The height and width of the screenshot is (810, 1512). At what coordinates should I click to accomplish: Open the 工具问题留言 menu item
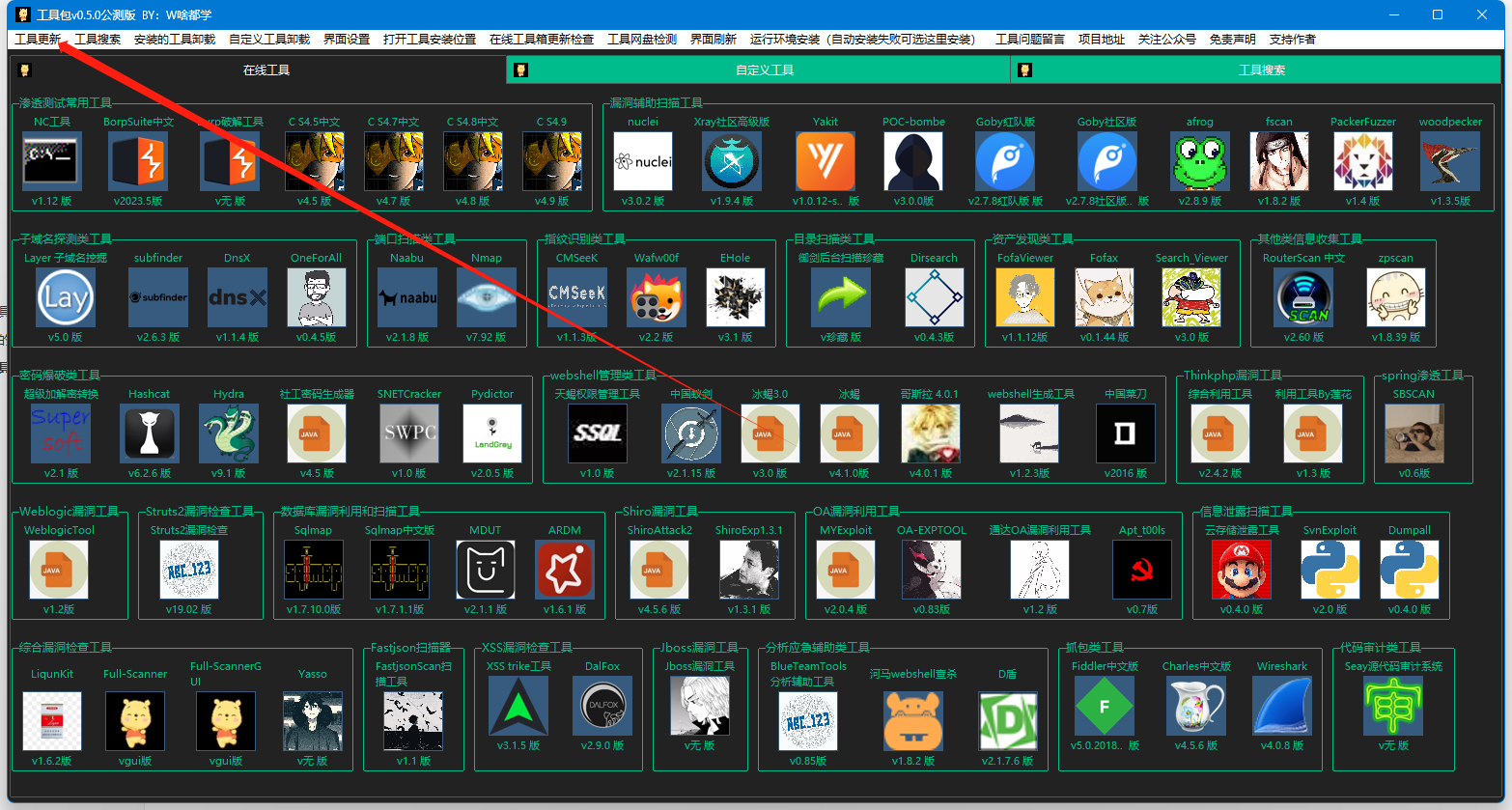click(1030, 40)
